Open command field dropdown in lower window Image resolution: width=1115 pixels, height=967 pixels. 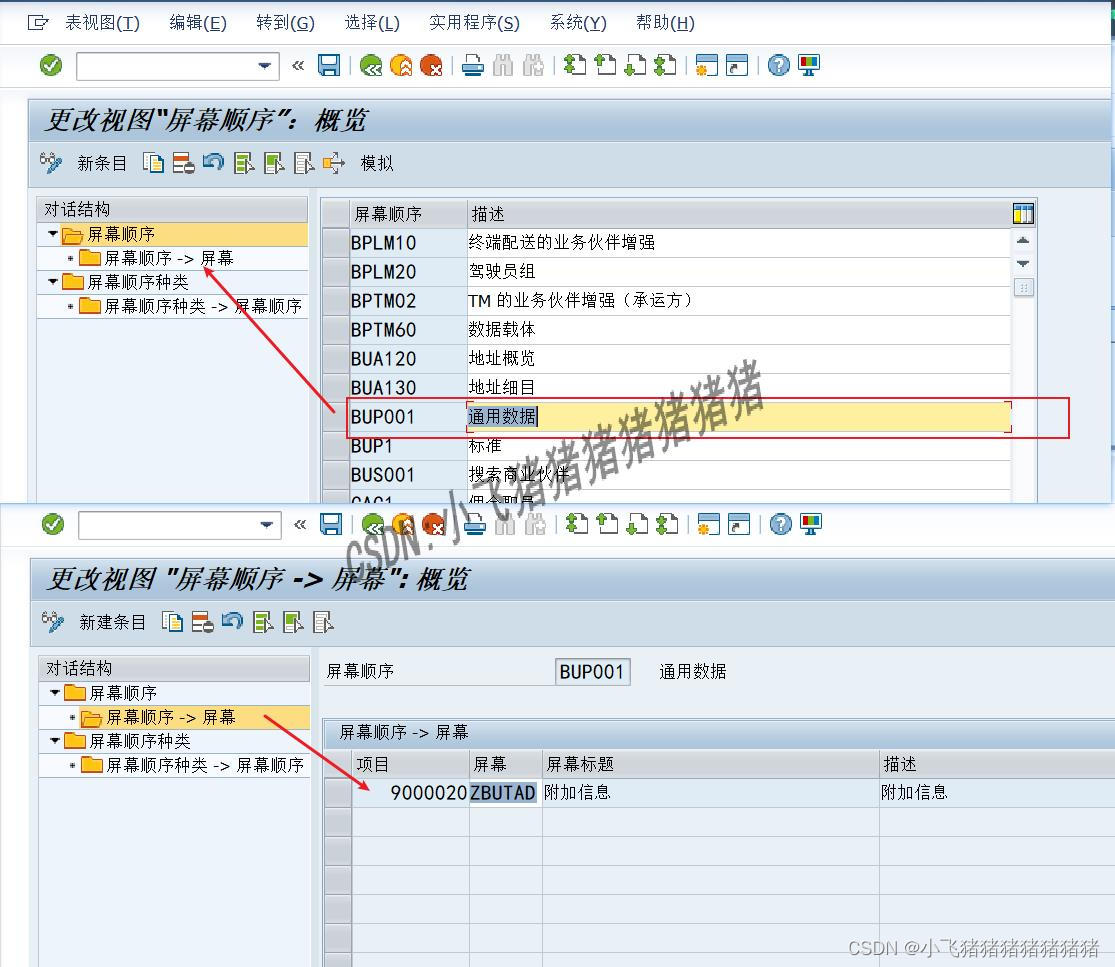click(266, 525)
